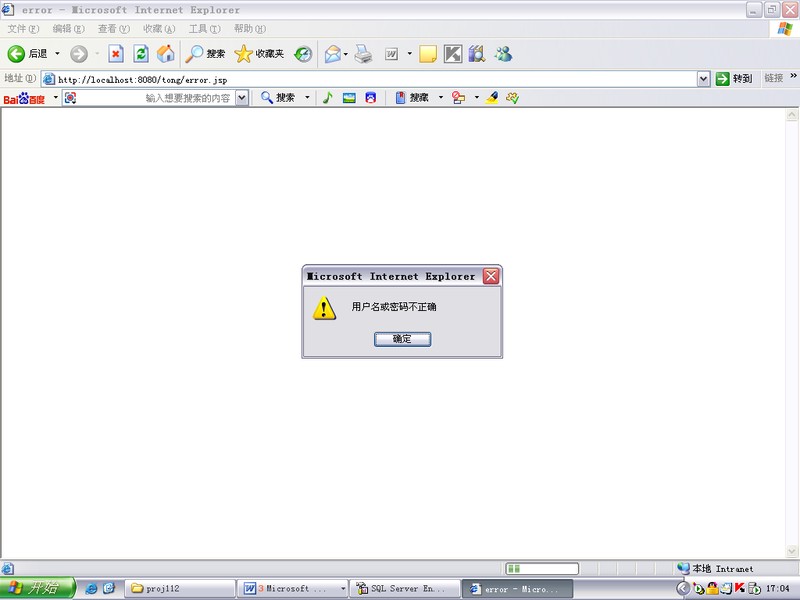Screen dimensions: 800x600
Task: Click the Baidu toolbar music note icon
Action: click(328, 97)
